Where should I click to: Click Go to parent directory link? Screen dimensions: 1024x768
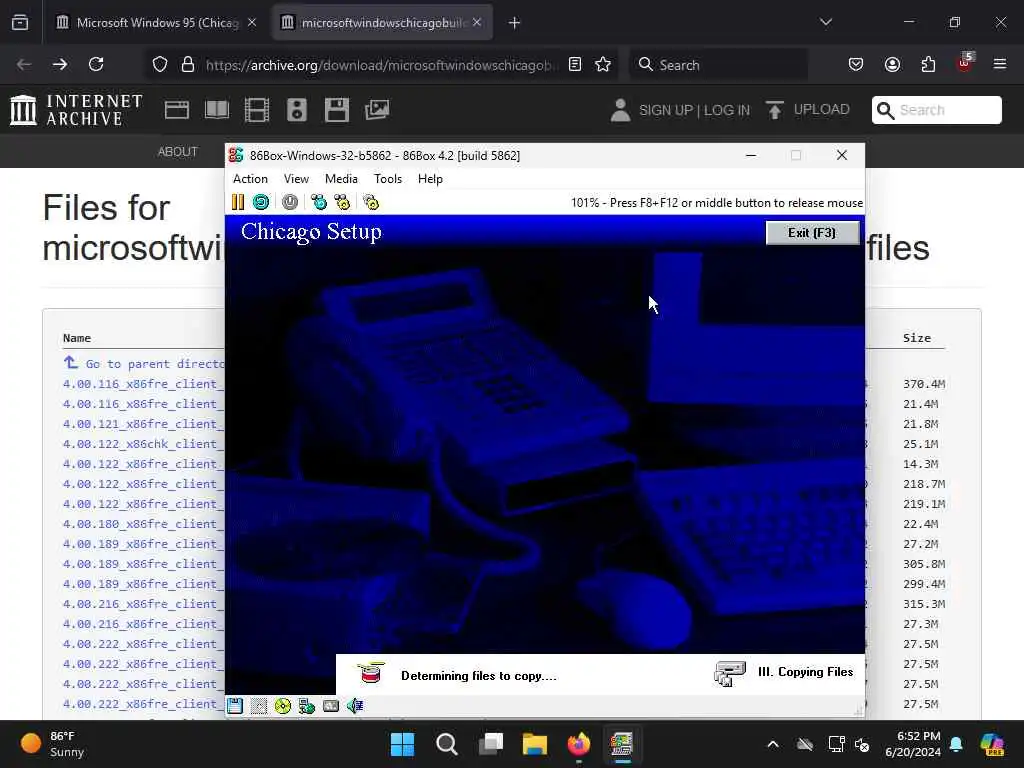pyautogui.click(x=144, y=363)
